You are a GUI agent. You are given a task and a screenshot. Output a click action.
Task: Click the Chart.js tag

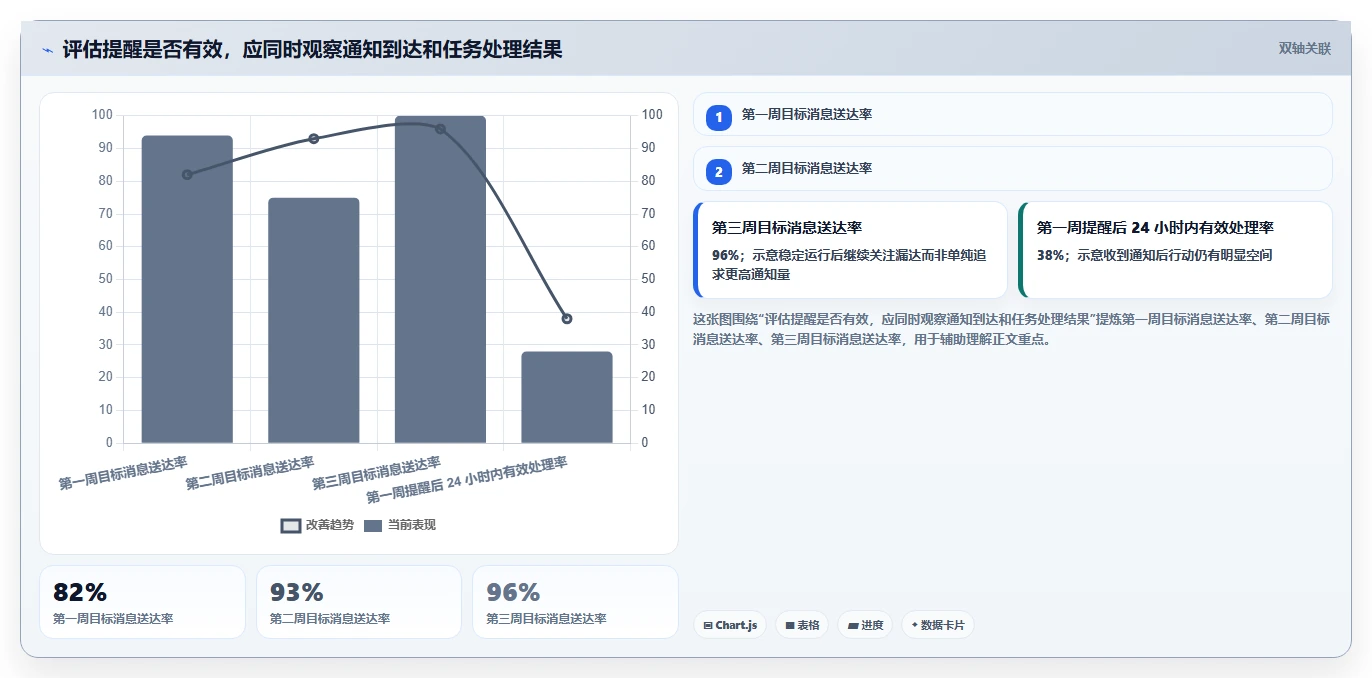coord(730,625)
